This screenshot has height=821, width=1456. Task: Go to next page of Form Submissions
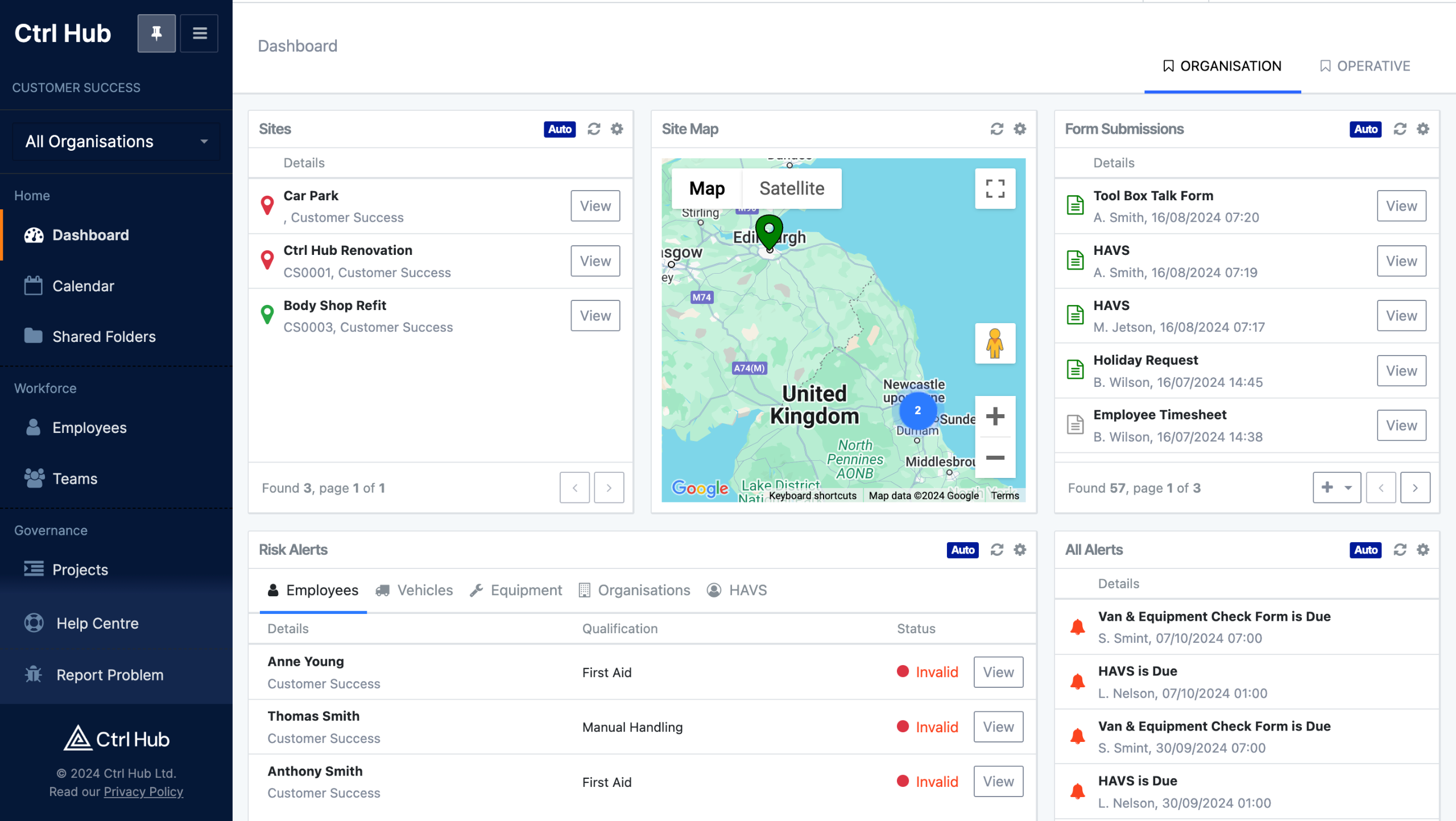click(x=1415, y=488)
